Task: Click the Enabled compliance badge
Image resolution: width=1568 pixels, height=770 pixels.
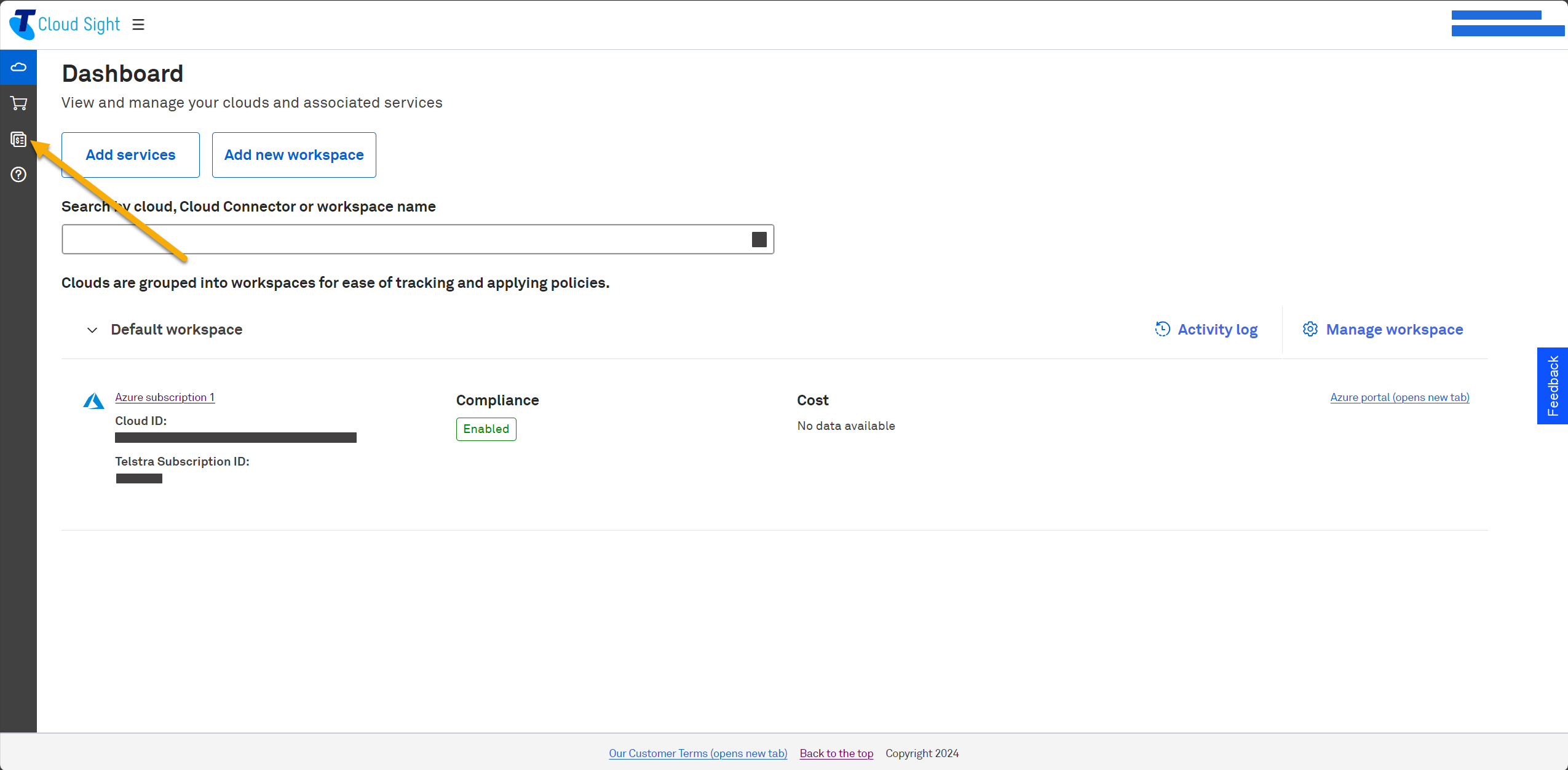Action: click(x=486, y=429)
